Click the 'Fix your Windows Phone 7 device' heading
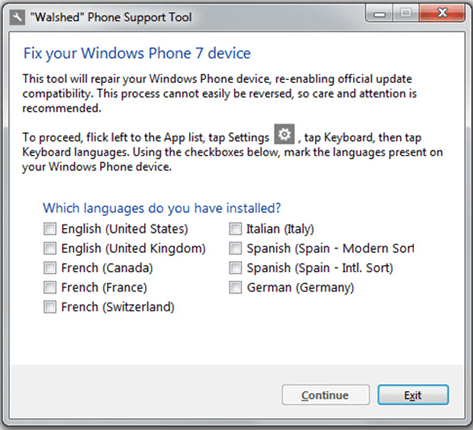473x430 pixels. 137,53
